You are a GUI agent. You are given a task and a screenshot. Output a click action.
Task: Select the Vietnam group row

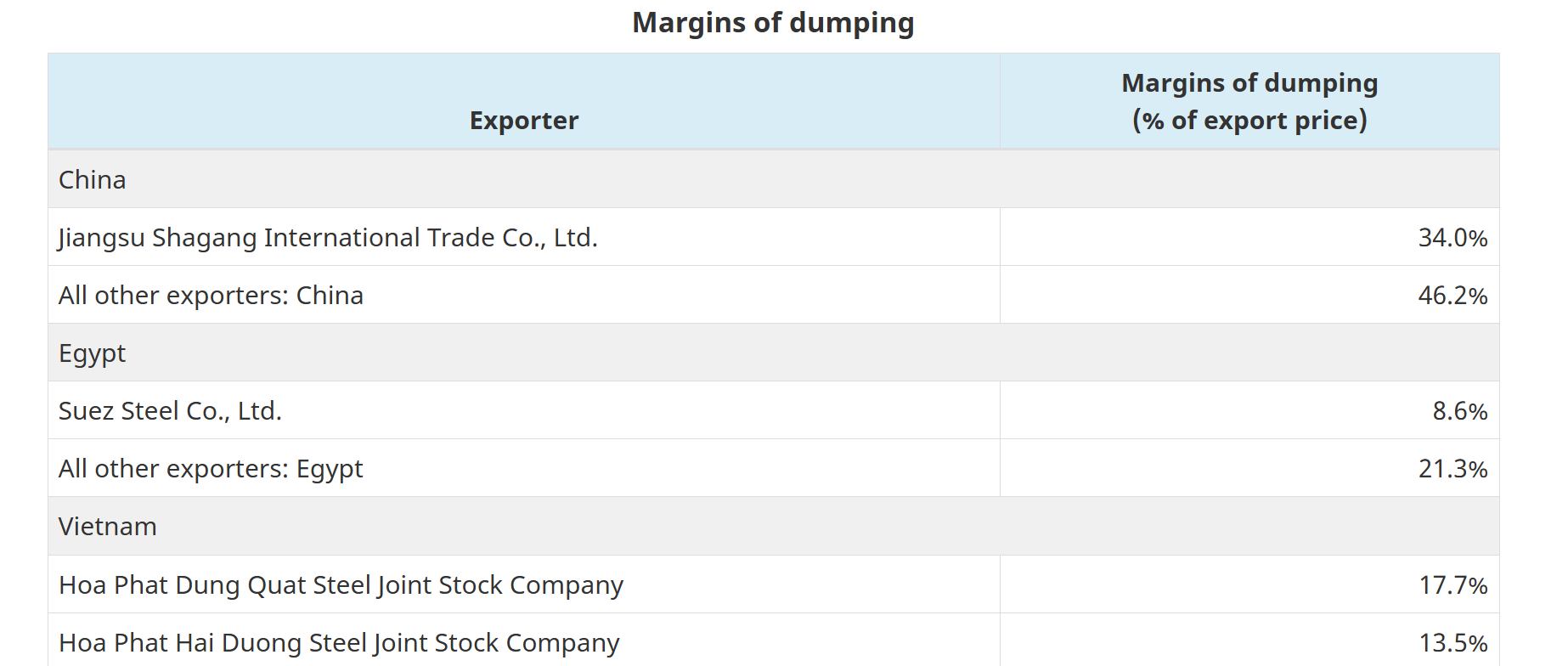(x=108, y=527)
